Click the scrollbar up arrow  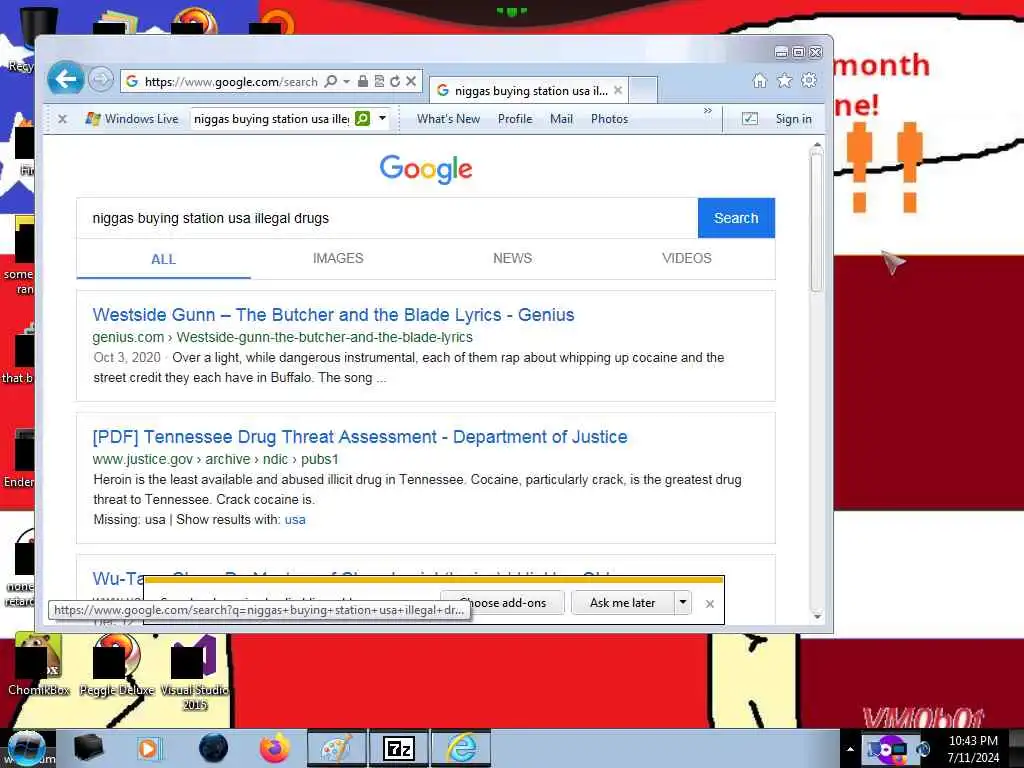[817, 145]
